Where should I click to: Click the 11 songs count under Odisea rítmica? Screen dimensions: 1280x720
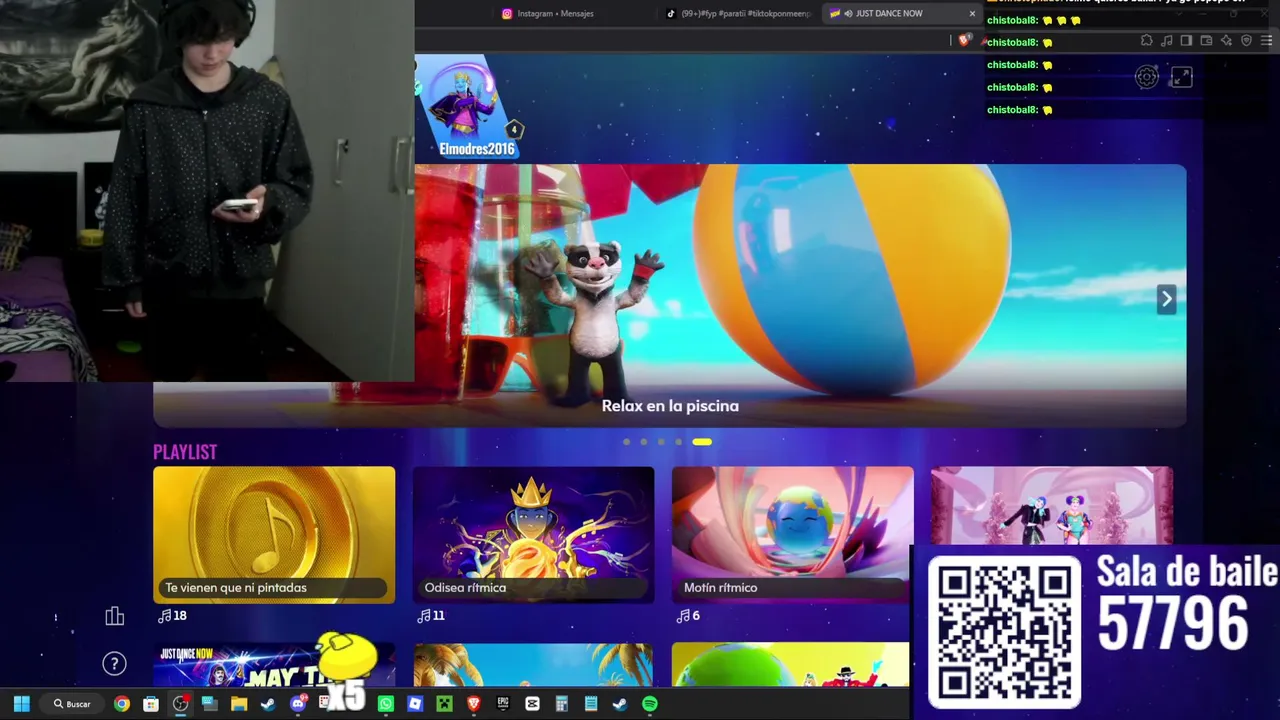(431, 616)
